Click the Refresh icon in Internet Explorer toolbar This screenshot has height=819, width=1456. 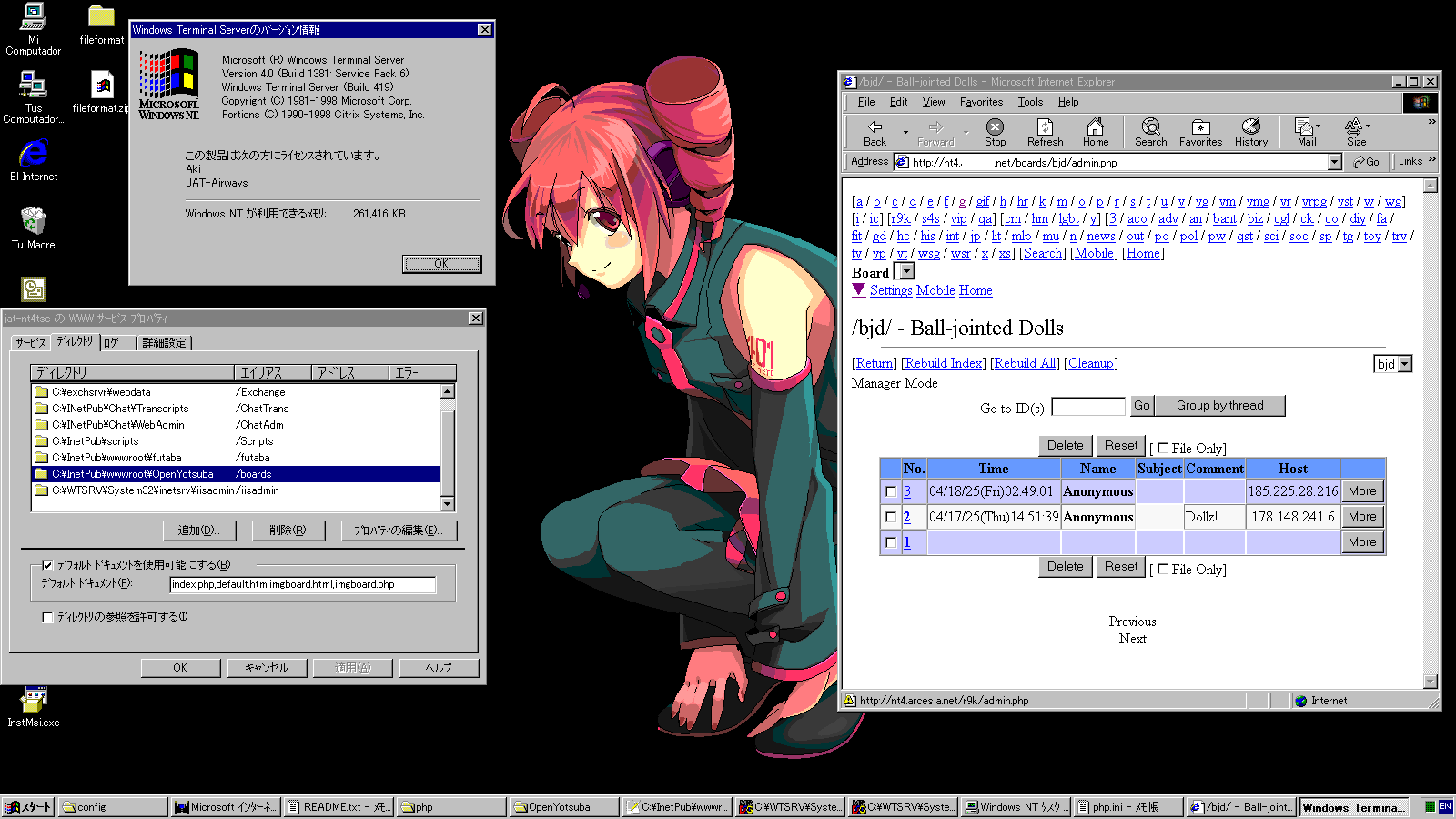(1045, 132)
